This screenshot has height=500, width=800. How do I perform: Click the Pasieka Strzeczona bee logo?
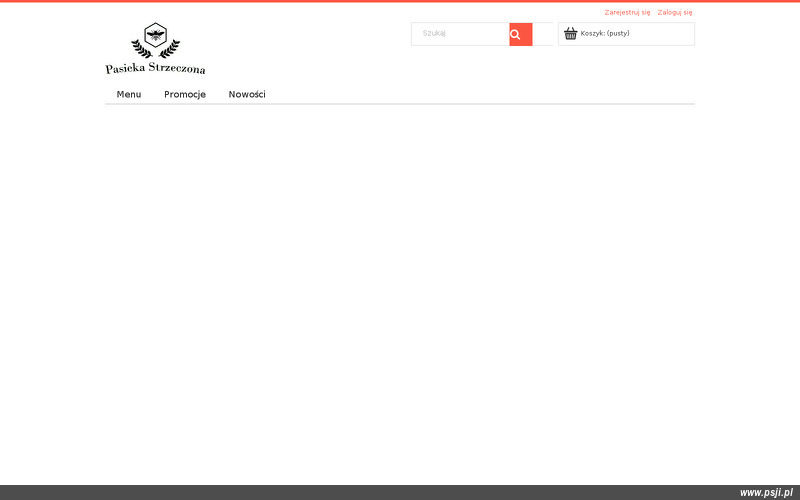point(155,48)
